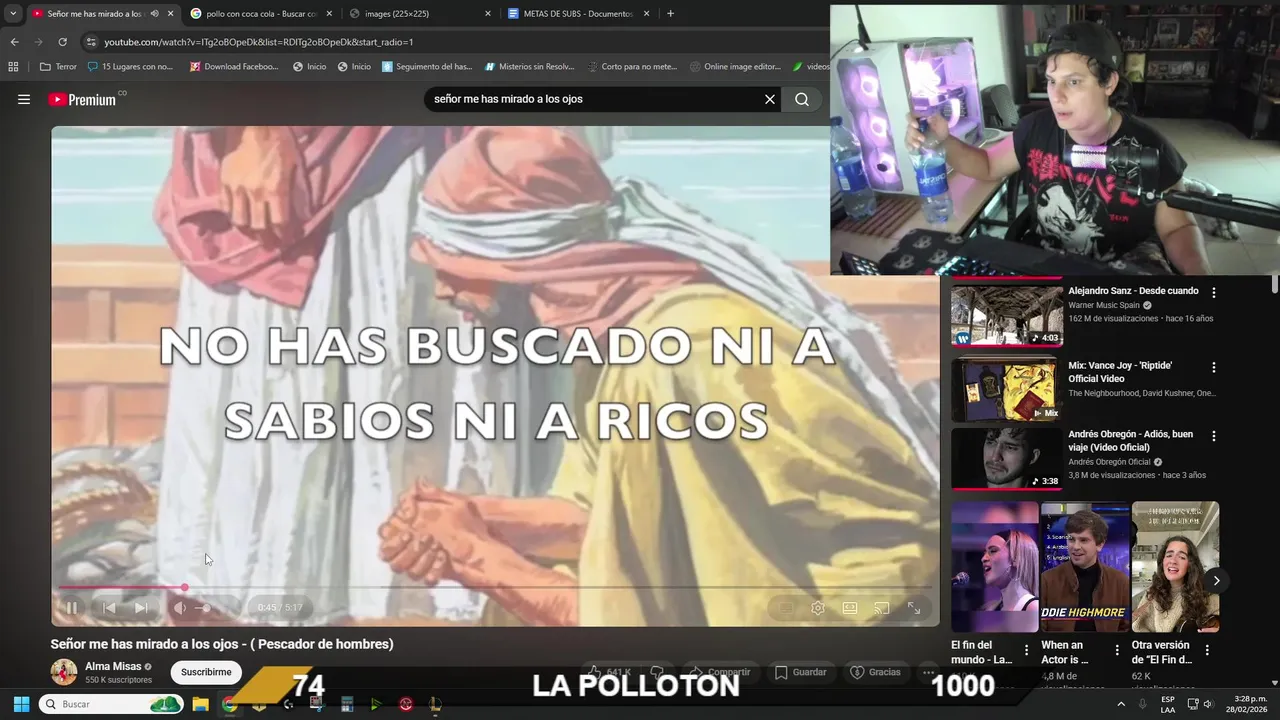This screenshot has width=1280, height=720.
Task: Show more shorts with the right chevron
Action: [1216, 580]
